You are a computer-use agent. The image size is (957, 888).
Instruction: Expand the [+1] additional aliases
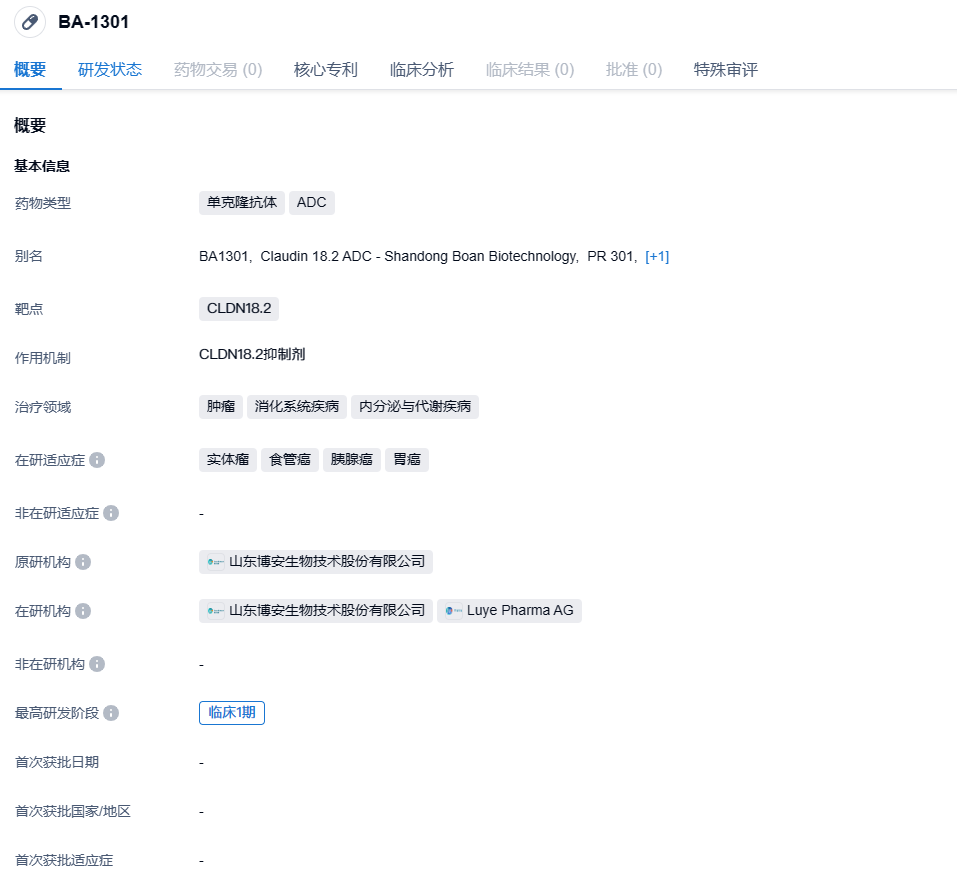click(657, 256)
